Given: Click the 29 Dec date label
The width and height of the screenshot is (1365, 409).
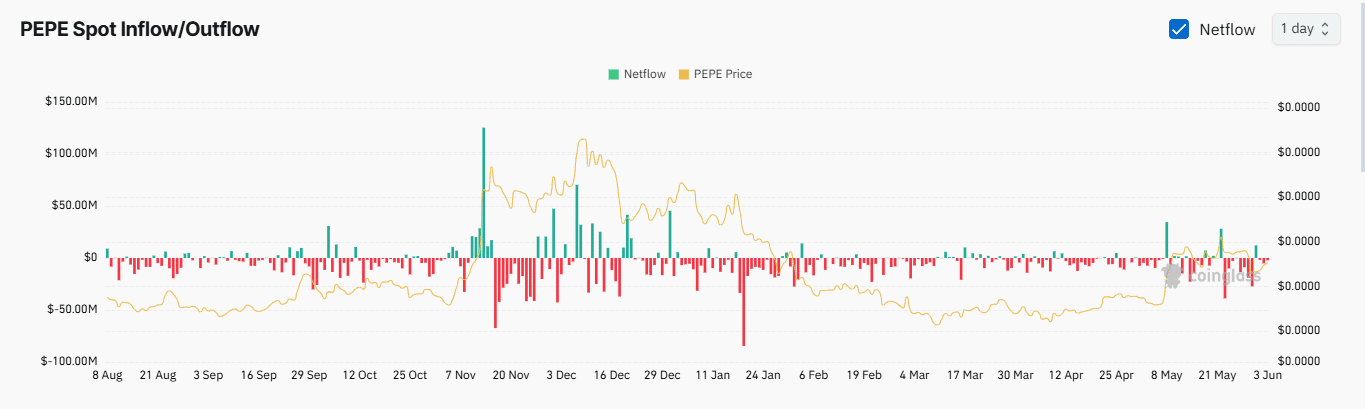Looking at the screenshot, I should (662, 376).
